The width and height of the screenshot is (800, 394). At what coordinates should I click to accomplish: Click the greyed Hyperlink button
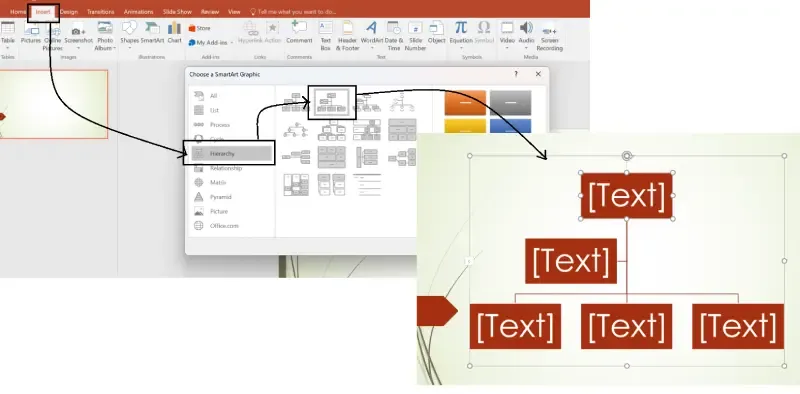click(250, 33)
